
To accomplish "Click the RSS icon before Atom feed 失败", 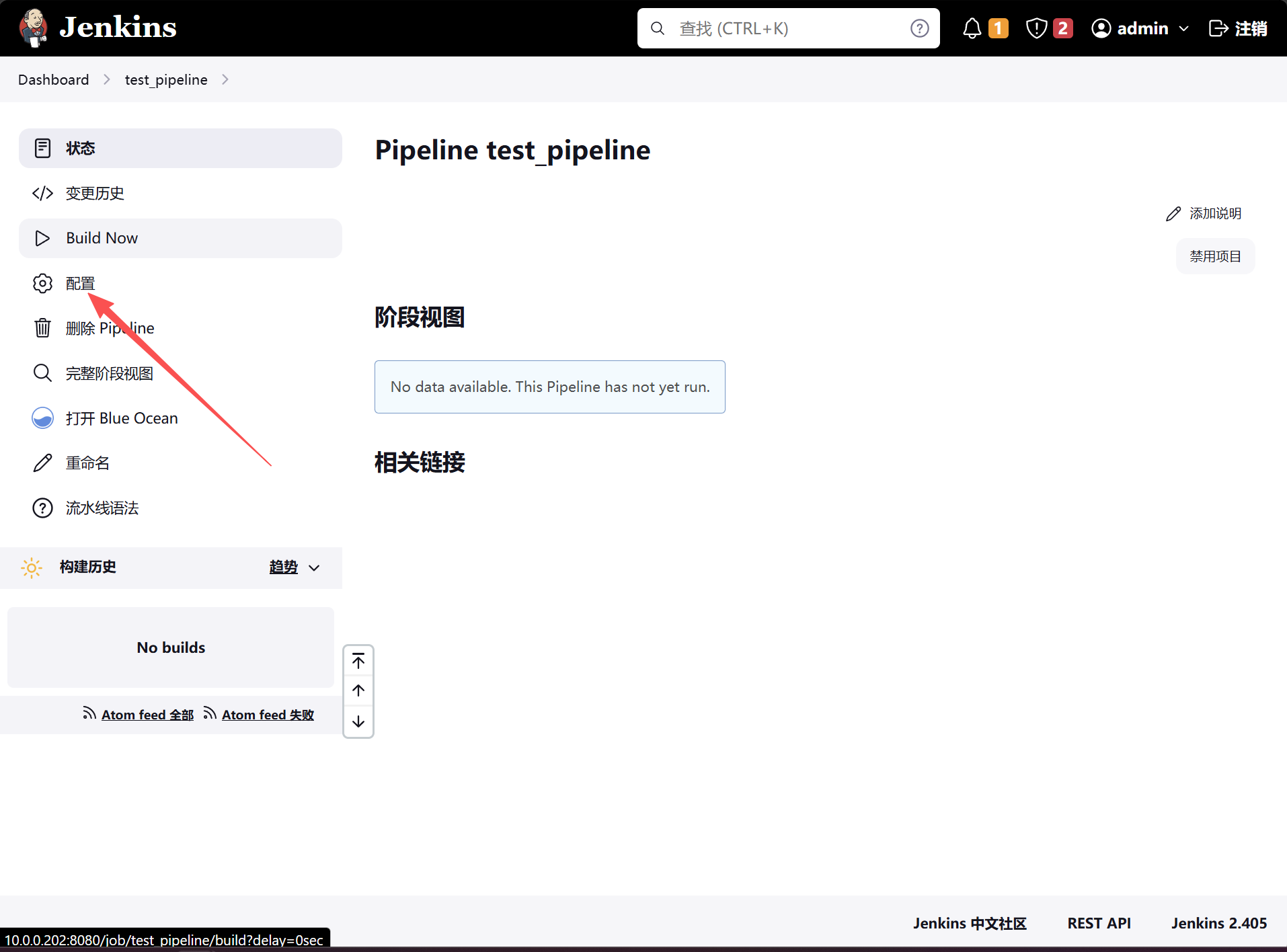I will (x=210, y=713).
